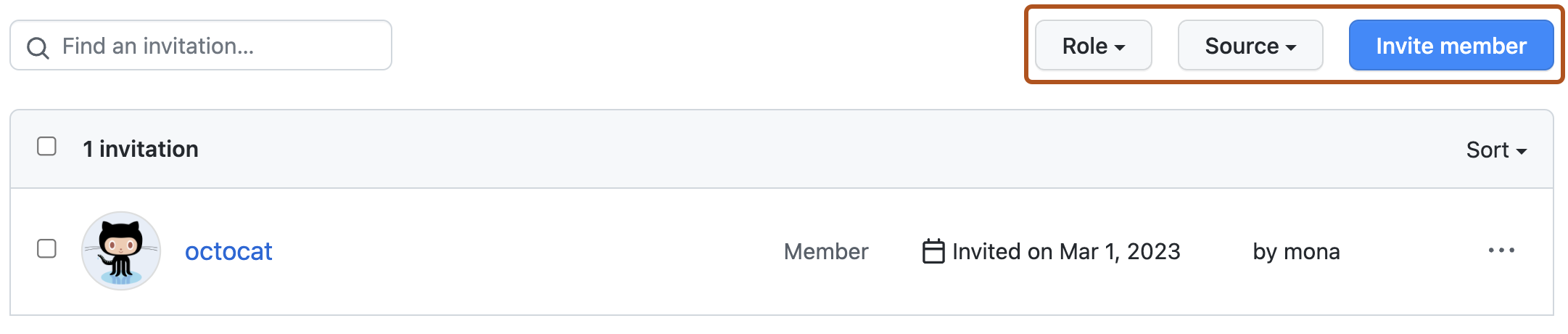
Task: Check the octocat invitation checkbox
Action: [x=47, y=249]
